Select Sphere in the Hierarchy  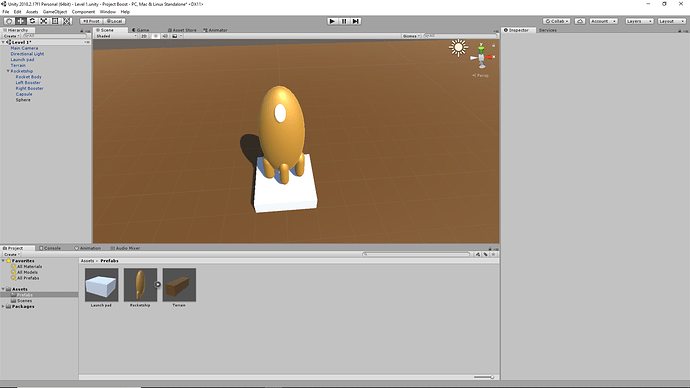click(23, 100)
